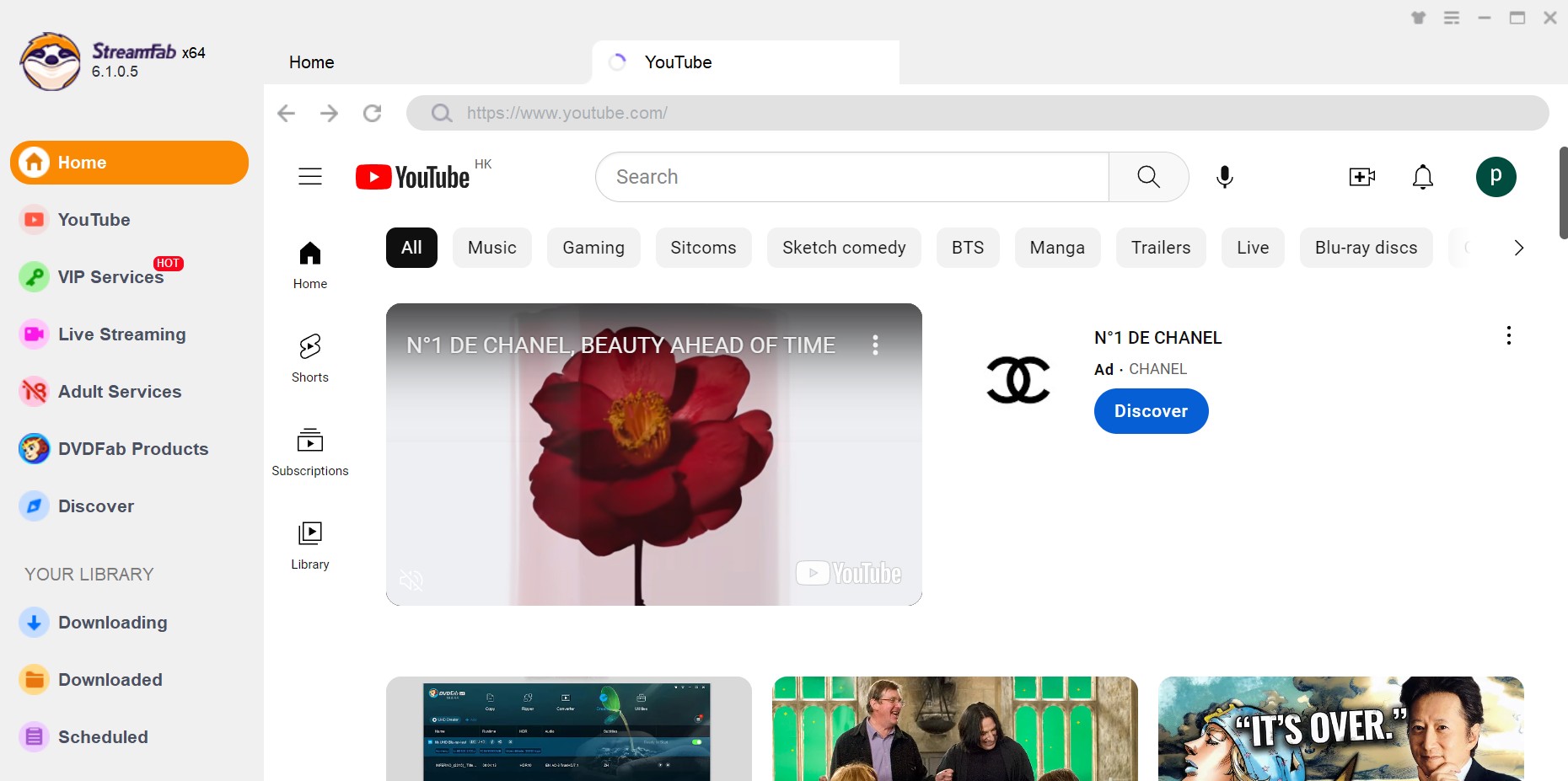Open the YouTube hamburger guide menu
This screenshot has height=781, width=1568.
[x=310, y=176]
